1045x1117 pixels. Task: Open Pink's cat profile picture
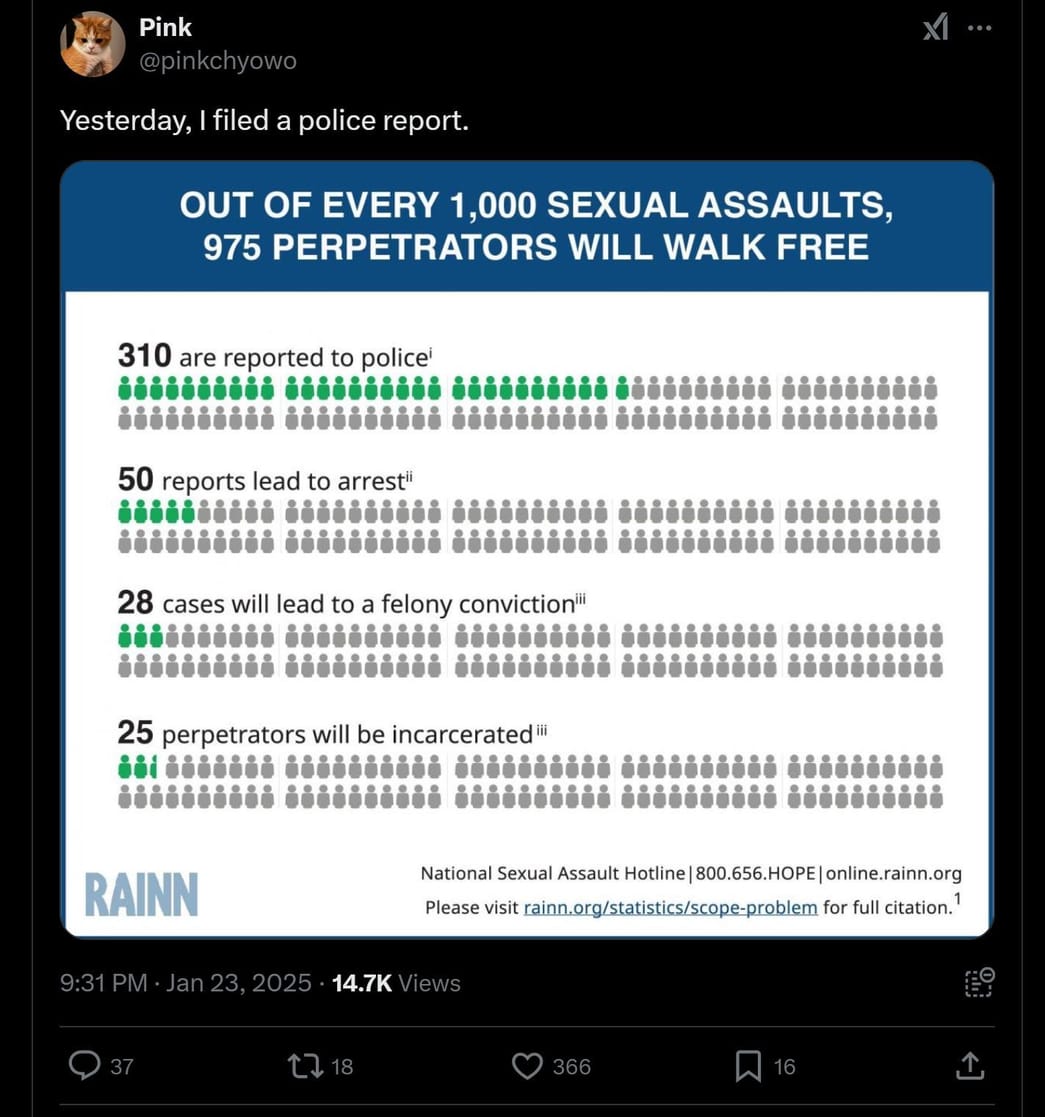click(x=93, y=45)
